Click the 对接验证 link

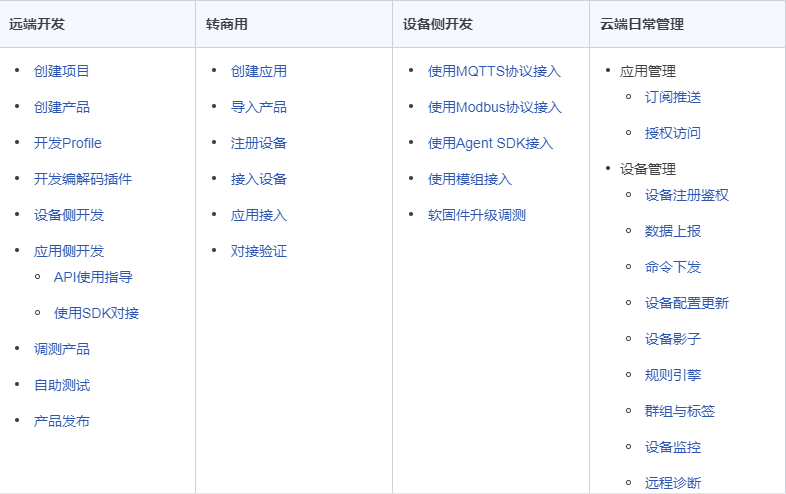259,251
